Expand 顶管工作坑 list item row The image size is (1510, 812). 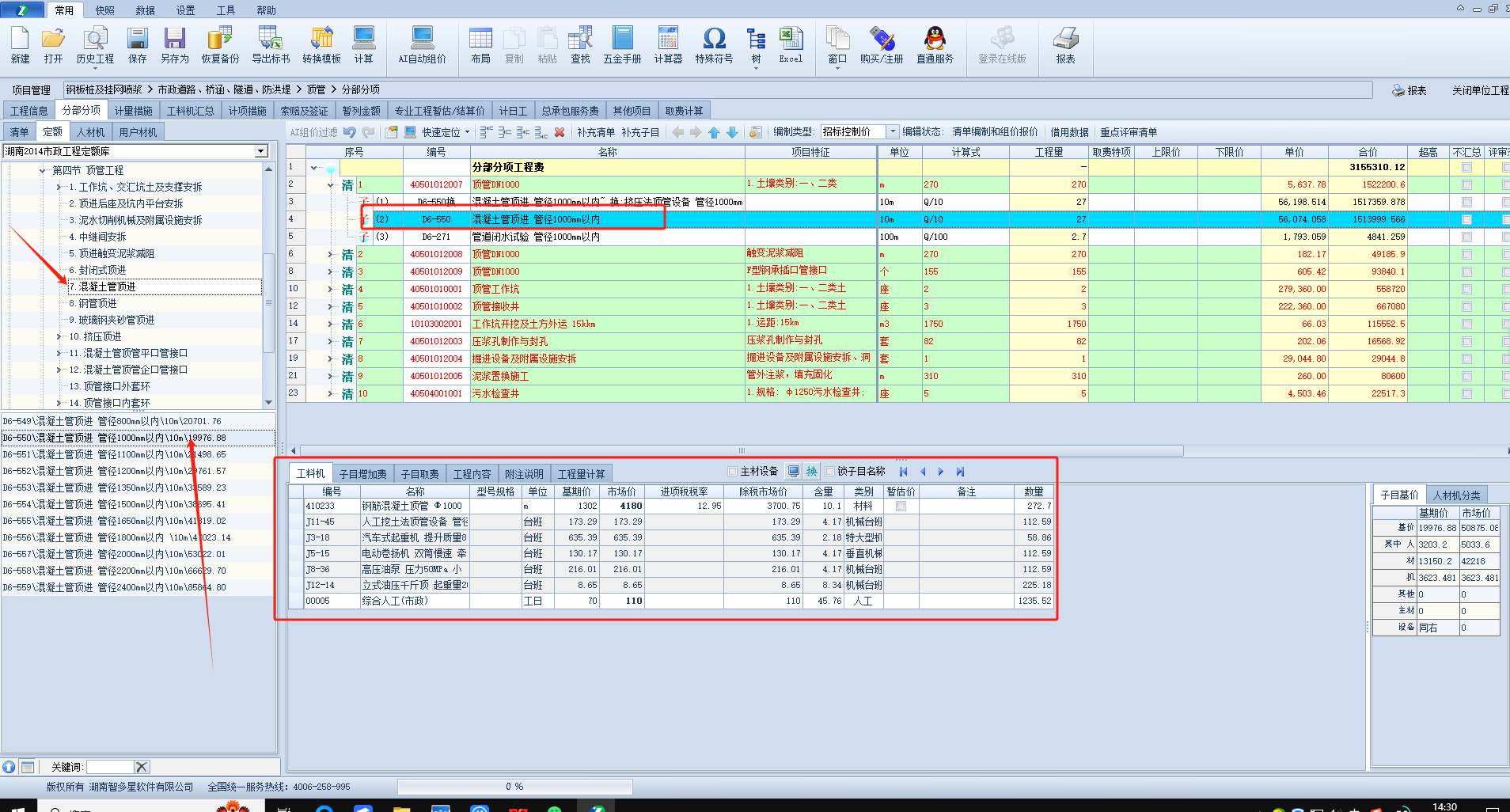click(x=330, y=289)
